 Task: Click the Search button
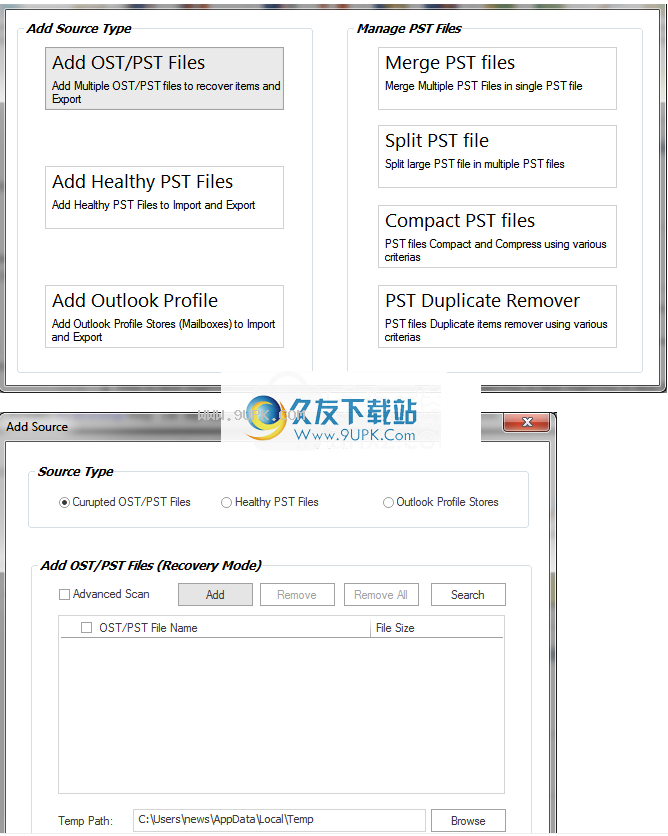click(468, 594)
